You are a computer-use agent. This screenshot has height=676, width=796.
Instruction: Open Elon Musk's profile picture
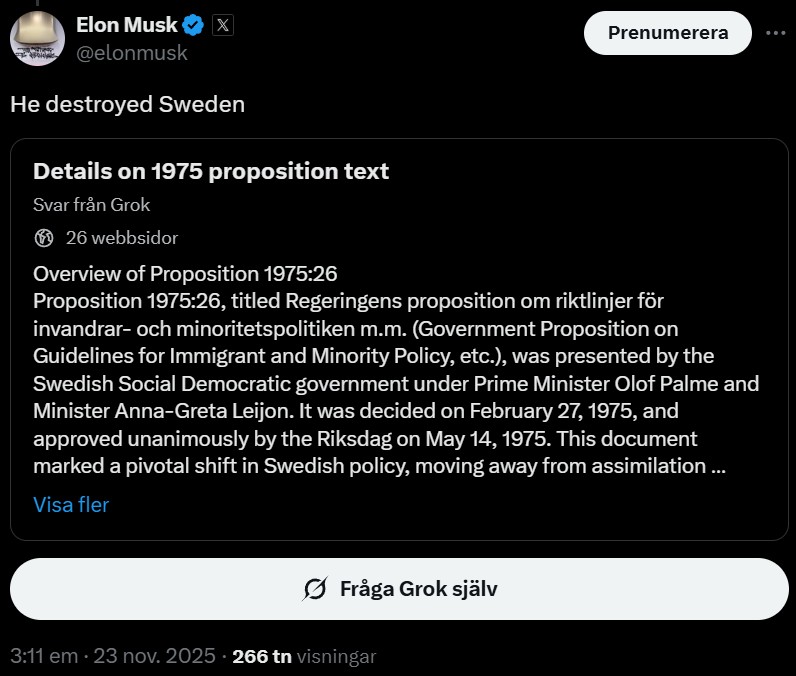pos(38,38)
